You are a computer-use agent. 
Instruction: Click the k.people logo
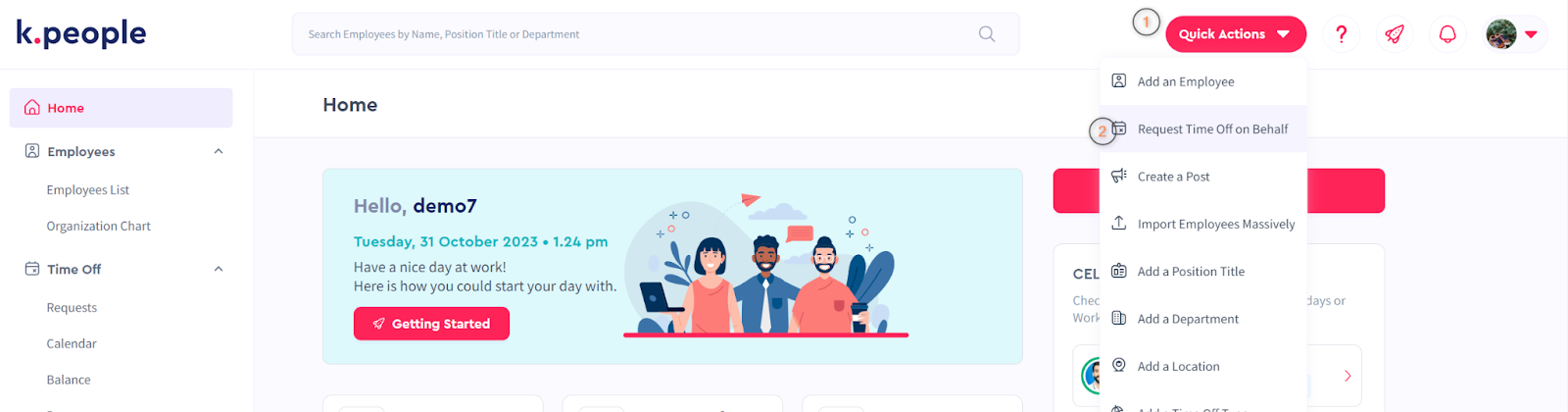click(81, 33)
